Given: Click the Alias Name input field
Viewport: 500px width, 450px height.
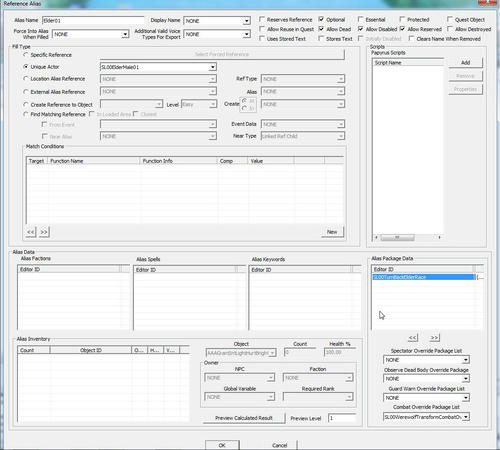Looking at the screenshot, I should [93, 21].
